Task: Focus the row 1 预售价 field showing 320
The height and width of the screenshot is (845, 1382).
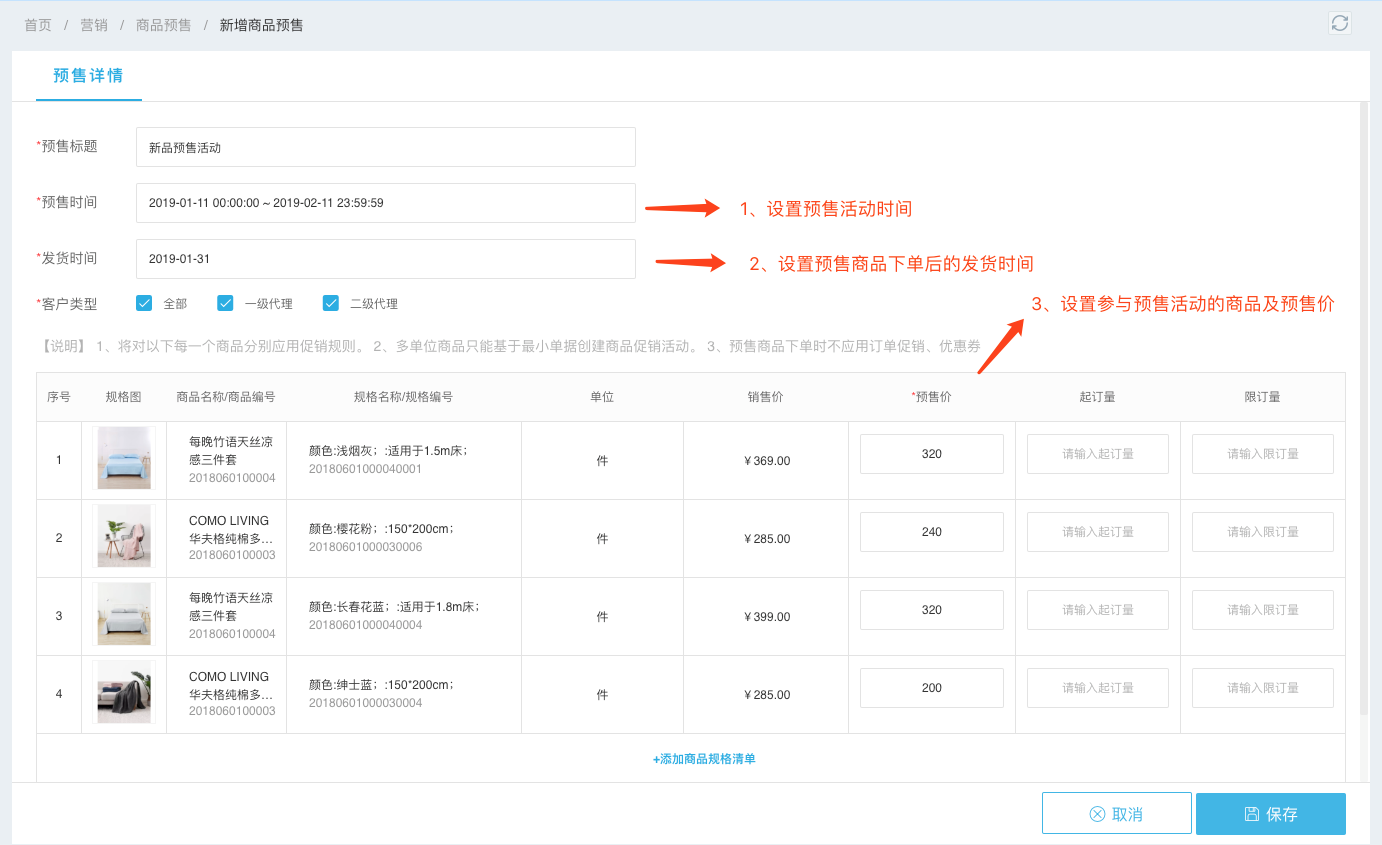Action: pyautogui.click(x=931, y=454)
